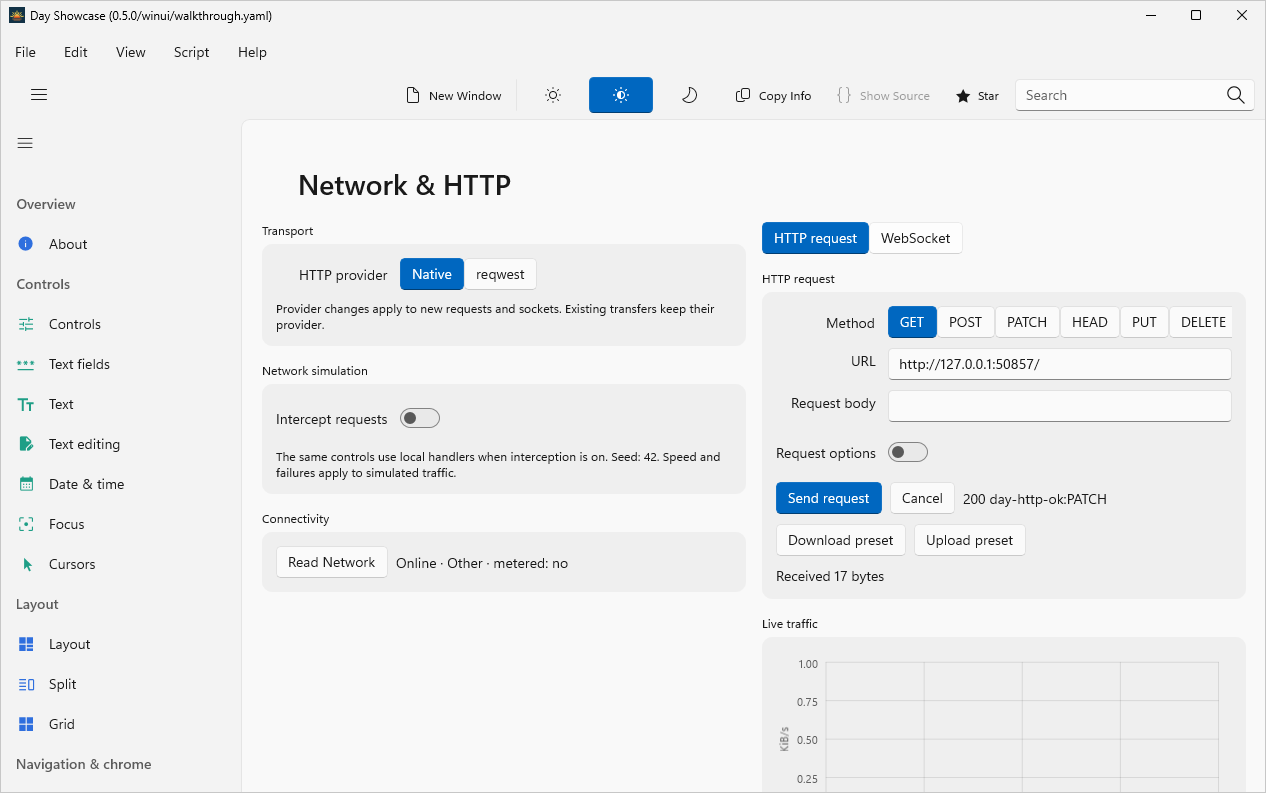The height and width of the screenshot is (793, 1266).
Task: Open the Grid page icon
Action: pos(26,724)
